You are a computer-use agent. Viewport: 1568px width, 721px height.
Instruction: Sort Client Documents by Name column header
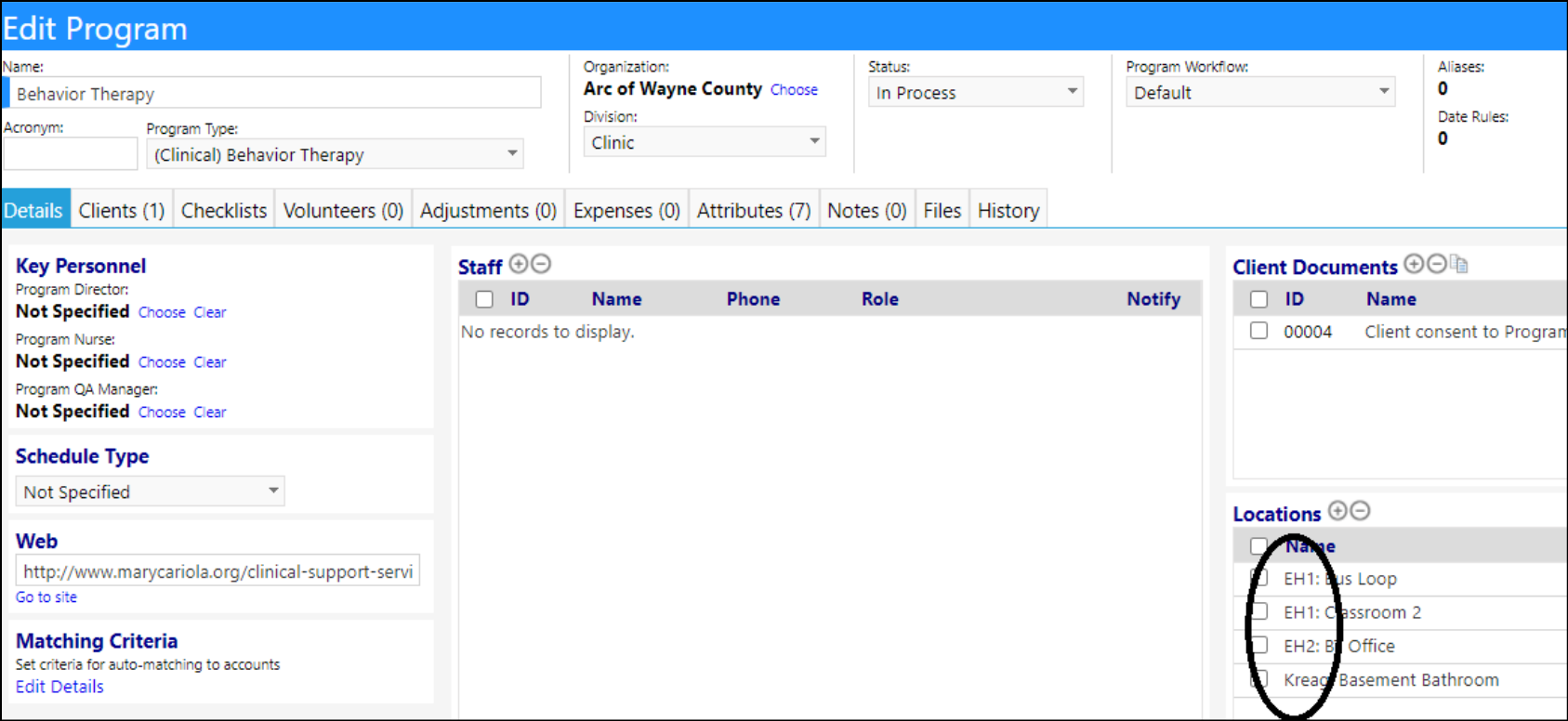[x=1390, y=299]
